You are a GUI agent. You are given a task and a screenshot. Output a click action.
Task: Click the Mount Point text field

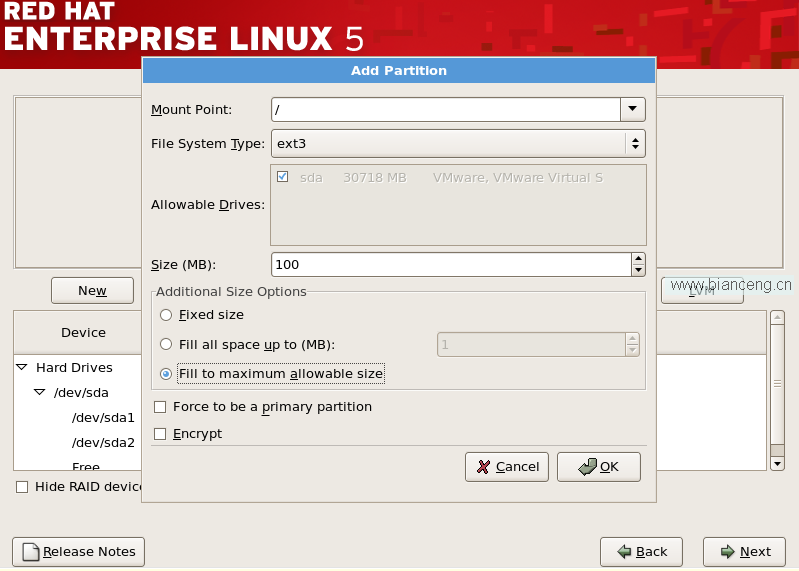[x=446, y=109]
